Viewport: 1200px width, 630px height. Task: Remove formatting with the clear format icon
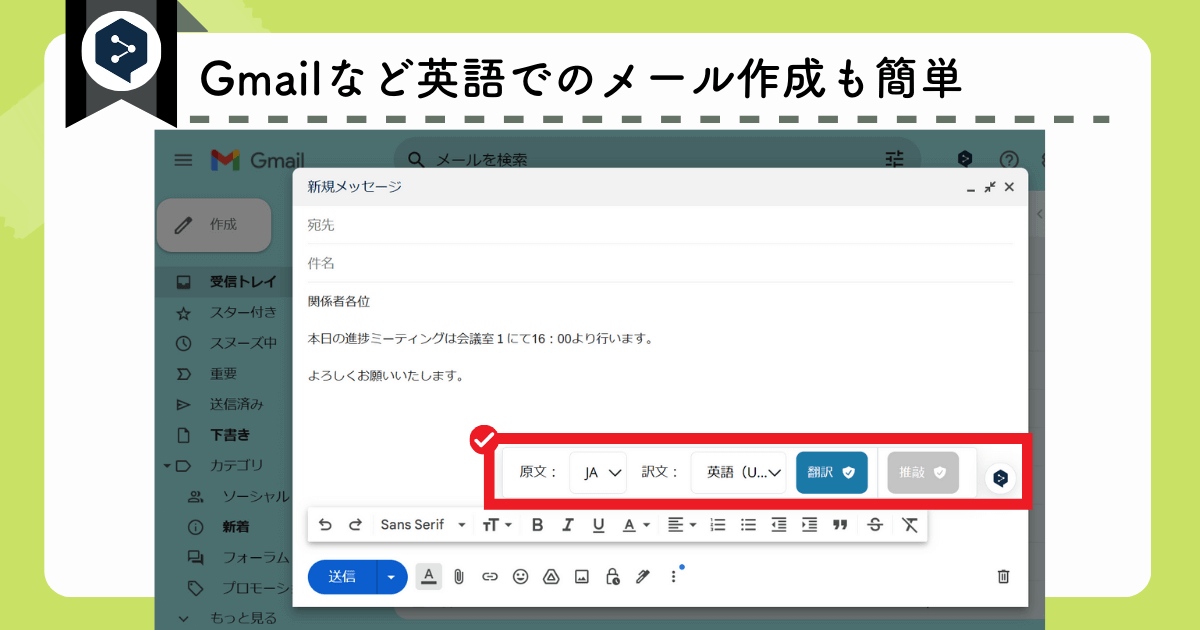(909, 525)
